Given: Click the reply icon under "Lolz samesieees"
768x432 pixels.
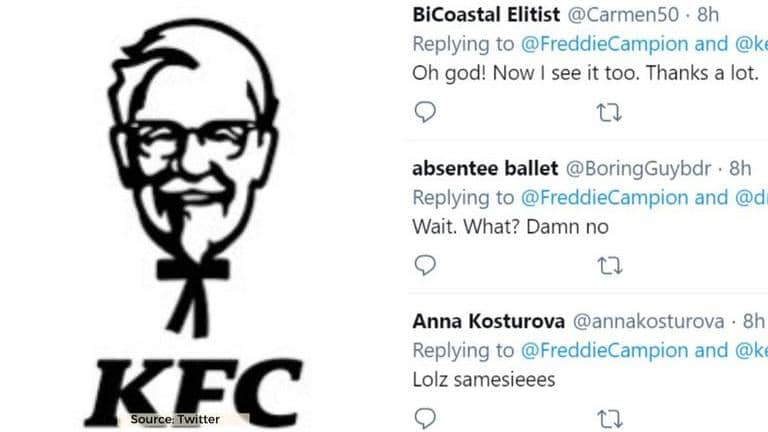Looking at the screenshot, I should 425,417.
